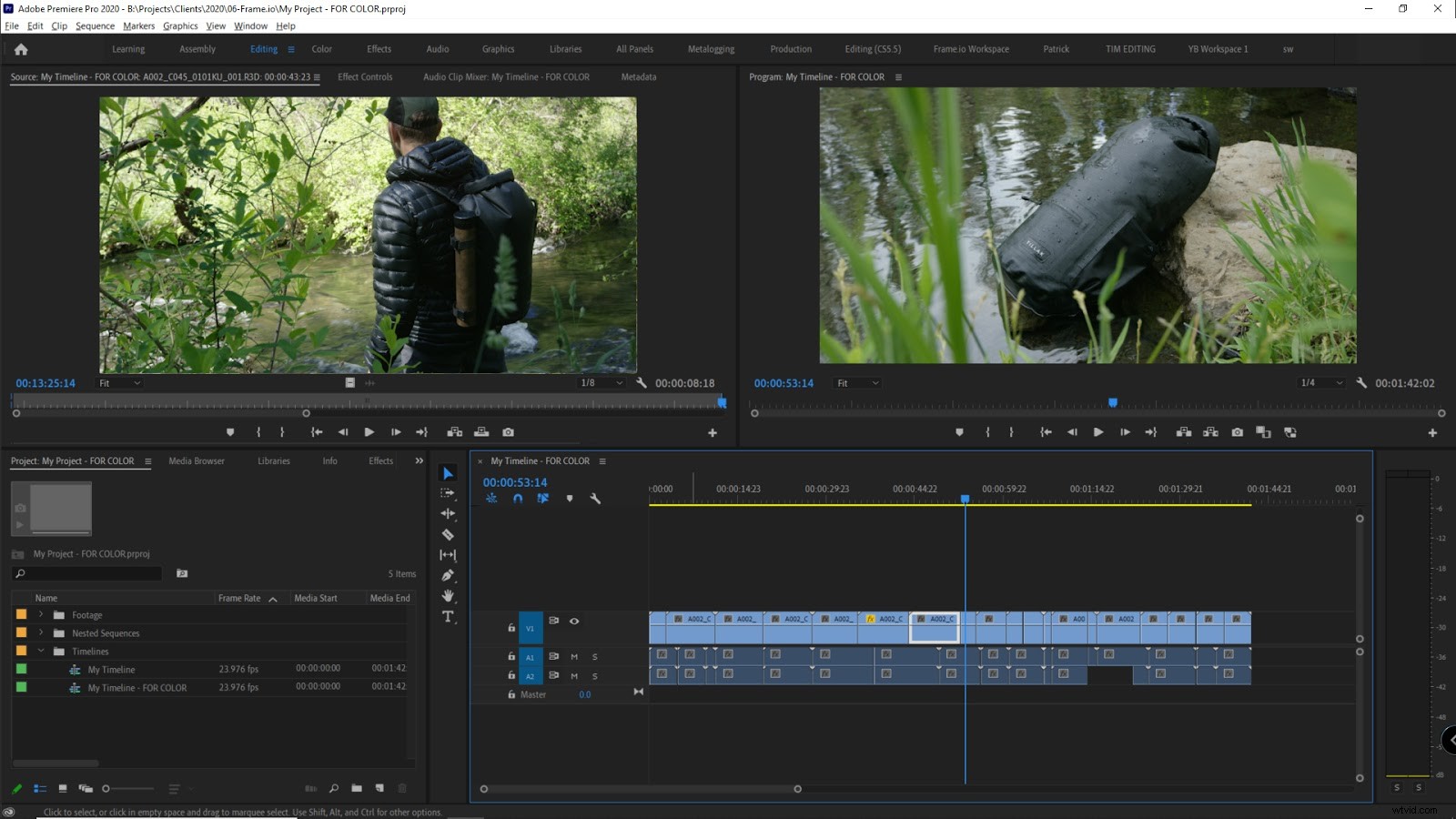Export a frame using the camera icon in Program Monitor
Image resolution: width=1456 pixels, height=819 pixels.
[1237, 432]
